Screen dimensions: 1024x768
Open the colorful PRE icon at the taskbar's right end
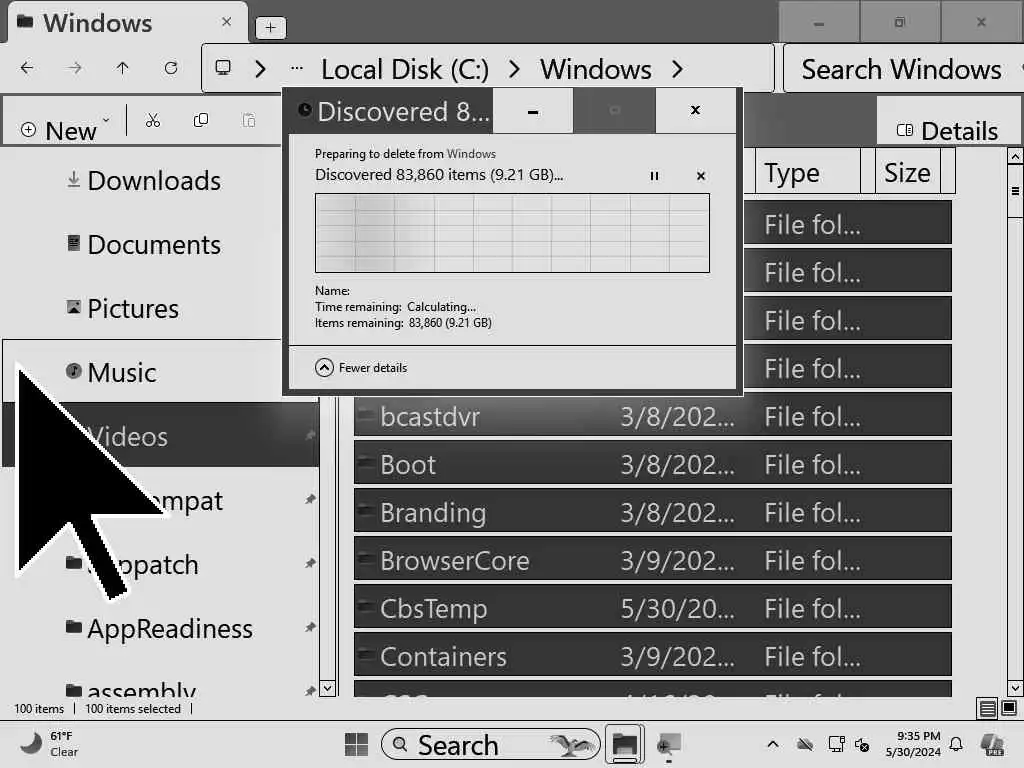[993, 744]
